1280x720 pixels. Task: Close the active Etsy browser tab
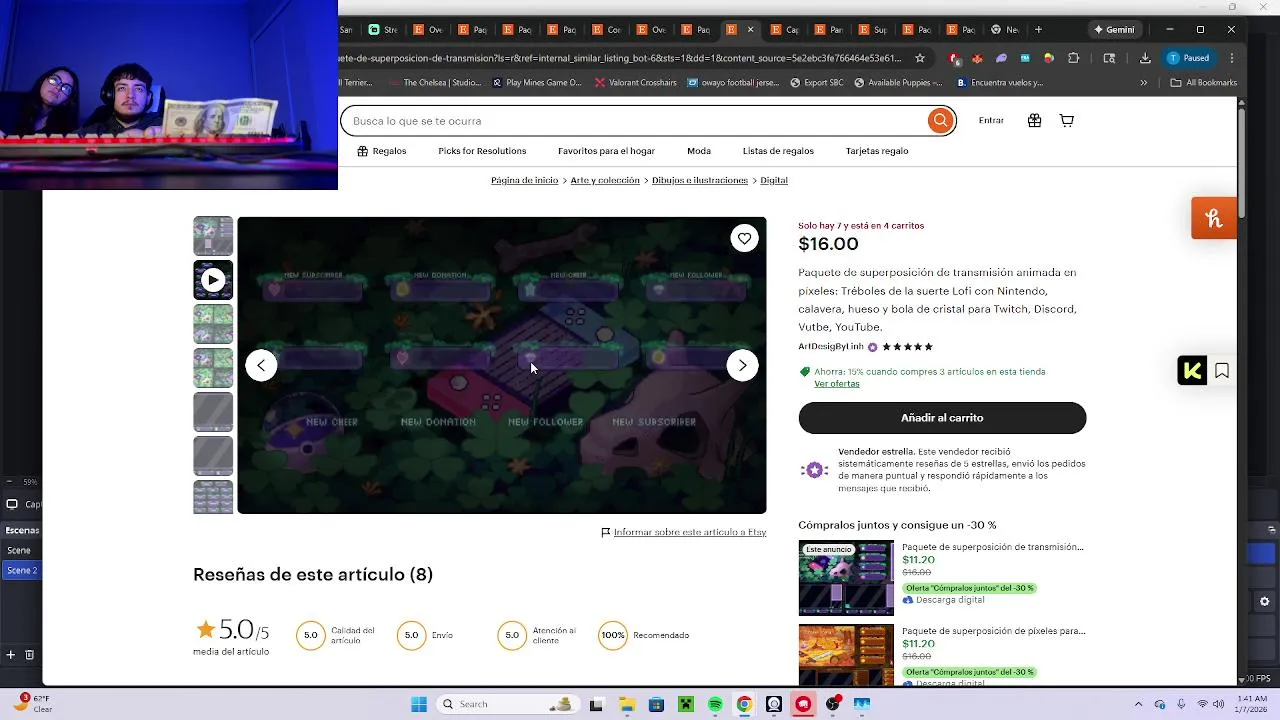pyautogui.click(x=750, y=29)
